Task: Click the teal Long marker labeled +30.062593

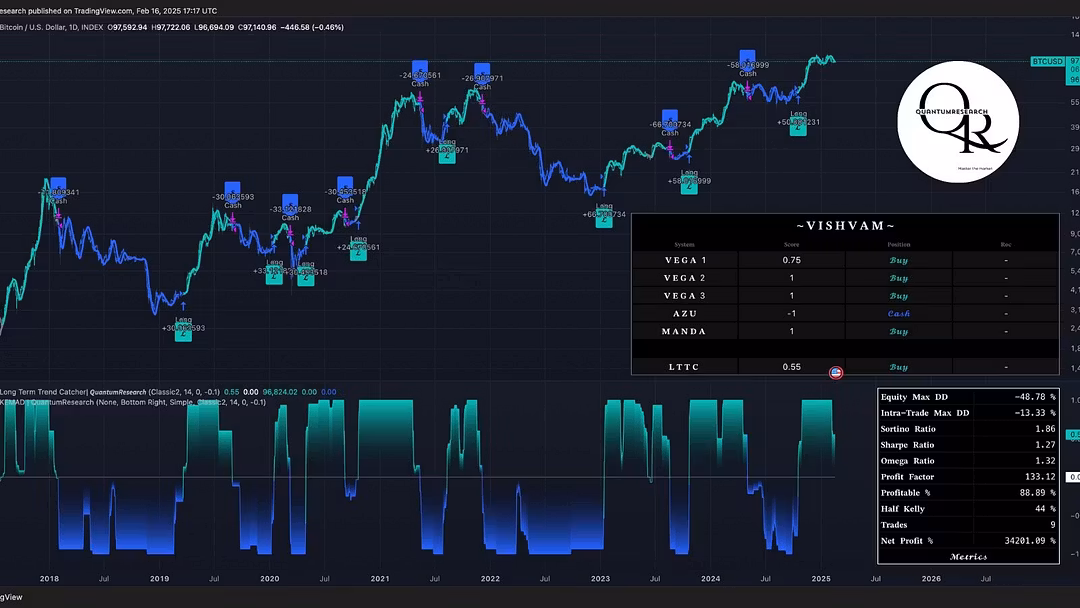Action: click(183, 333)
